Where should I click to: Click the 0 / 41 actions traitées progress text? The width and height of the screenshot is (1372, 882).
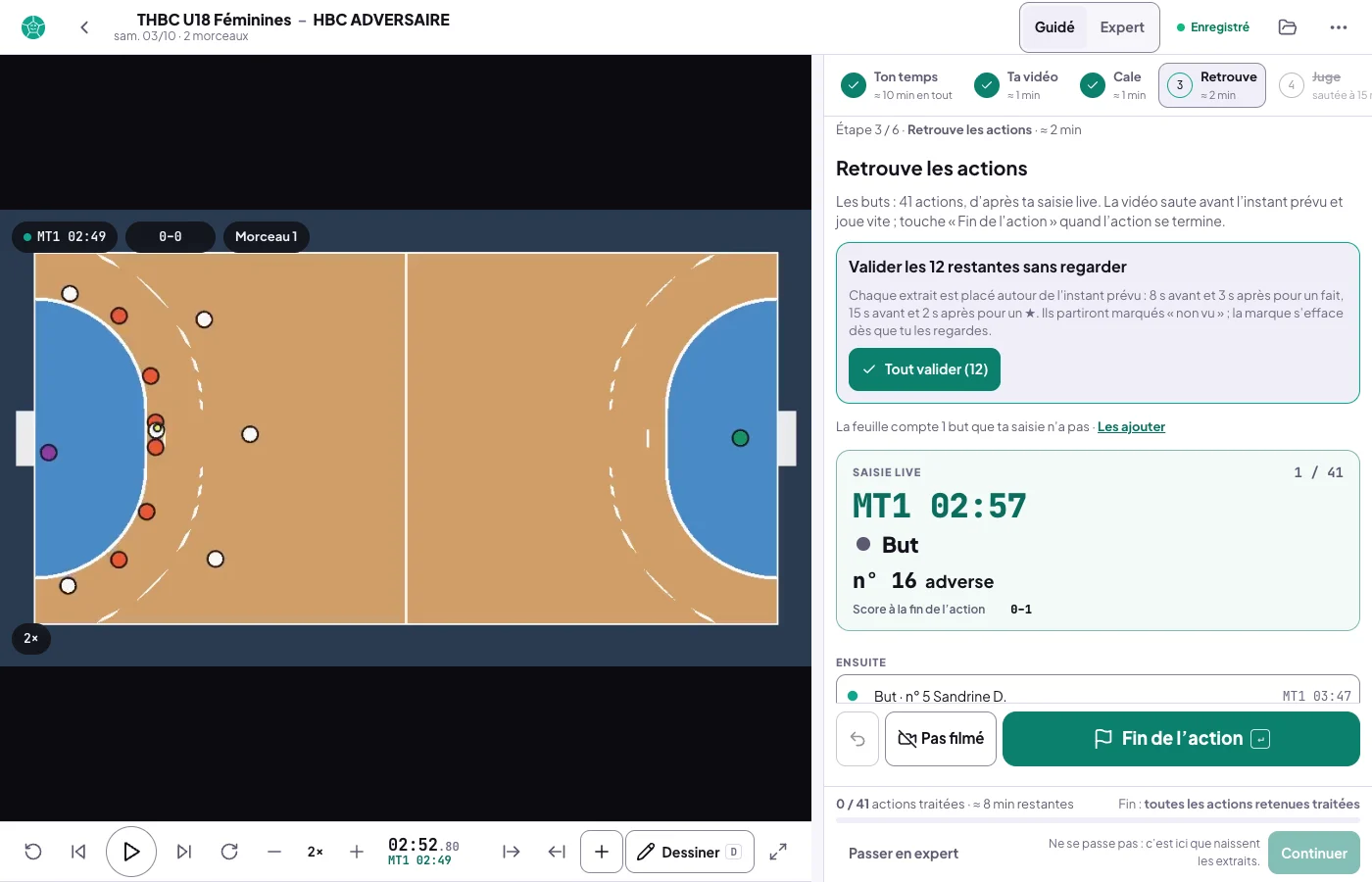coord(955,805)
